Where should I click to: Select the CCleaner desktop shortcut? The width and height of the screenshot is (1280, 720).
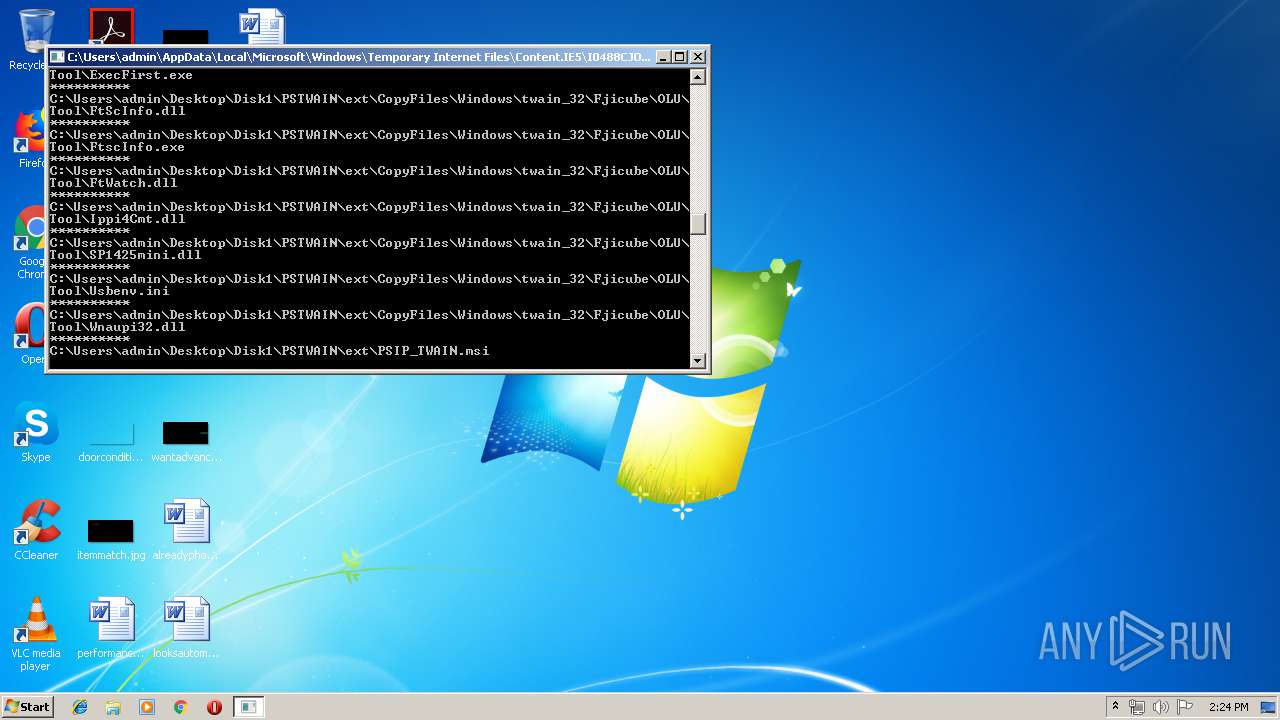[36, 530]
